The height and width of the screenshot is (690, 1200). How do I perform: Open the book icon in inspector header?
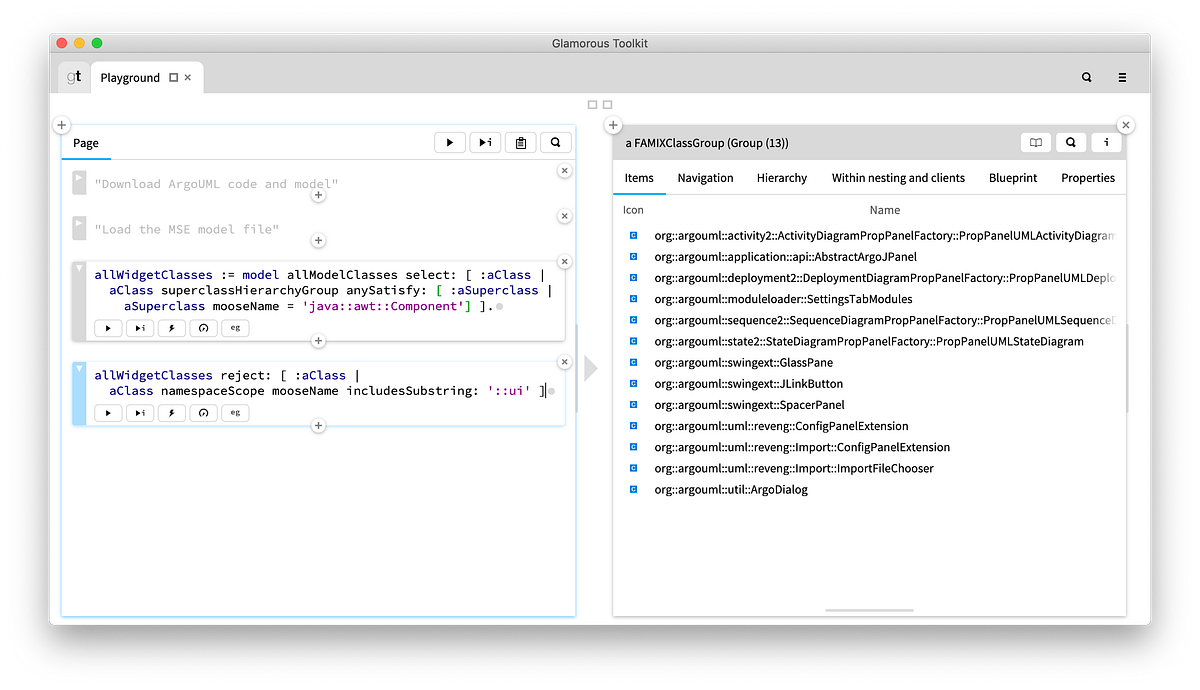point(1036,143)
